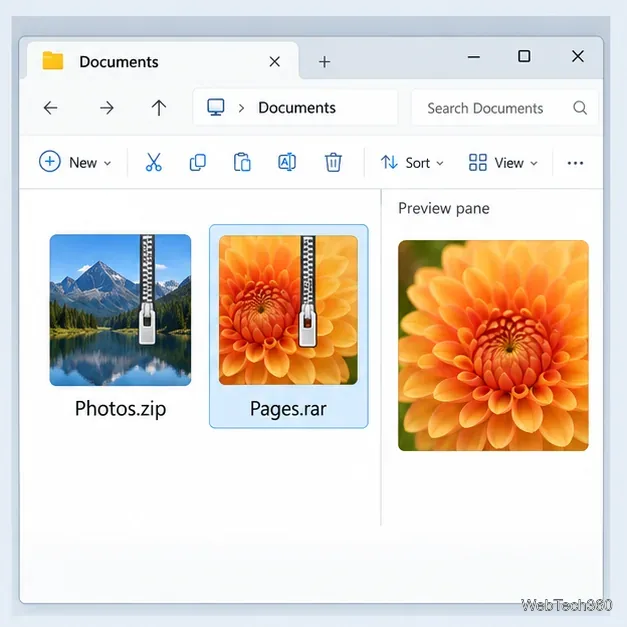Click Documents in the address bar
The height and width of the screenshot is (627, 627).
[297, 108]
